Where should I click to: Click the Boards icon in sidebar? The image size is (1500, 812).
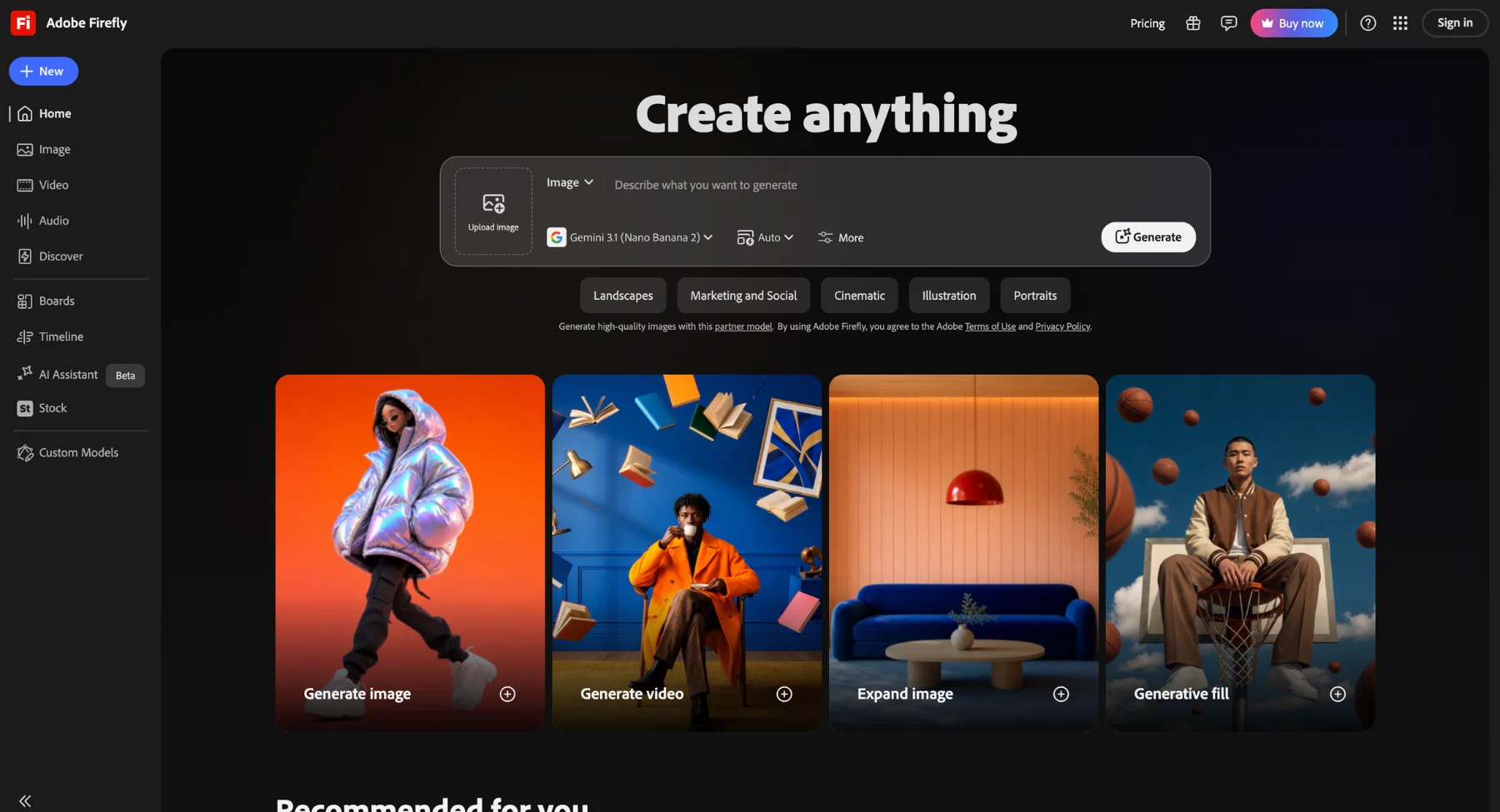25,301
